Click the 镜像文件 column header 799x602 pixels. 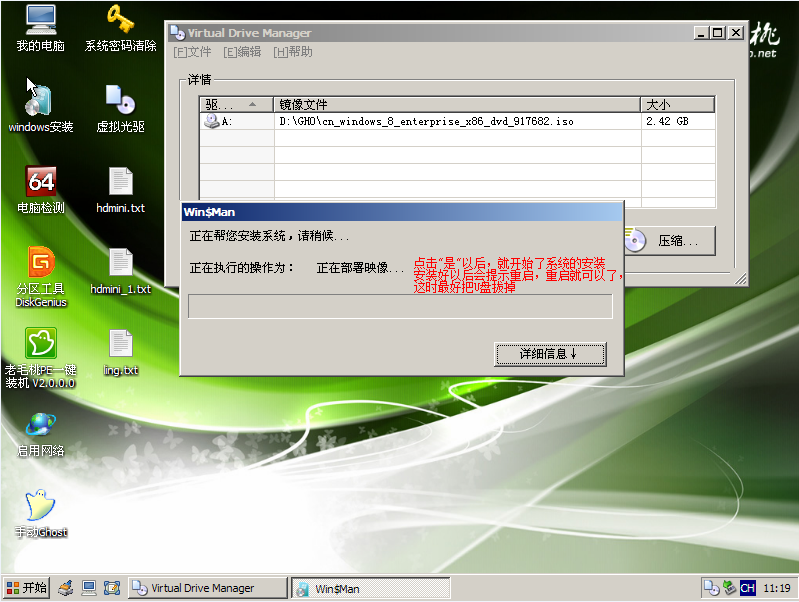point(457,104)
